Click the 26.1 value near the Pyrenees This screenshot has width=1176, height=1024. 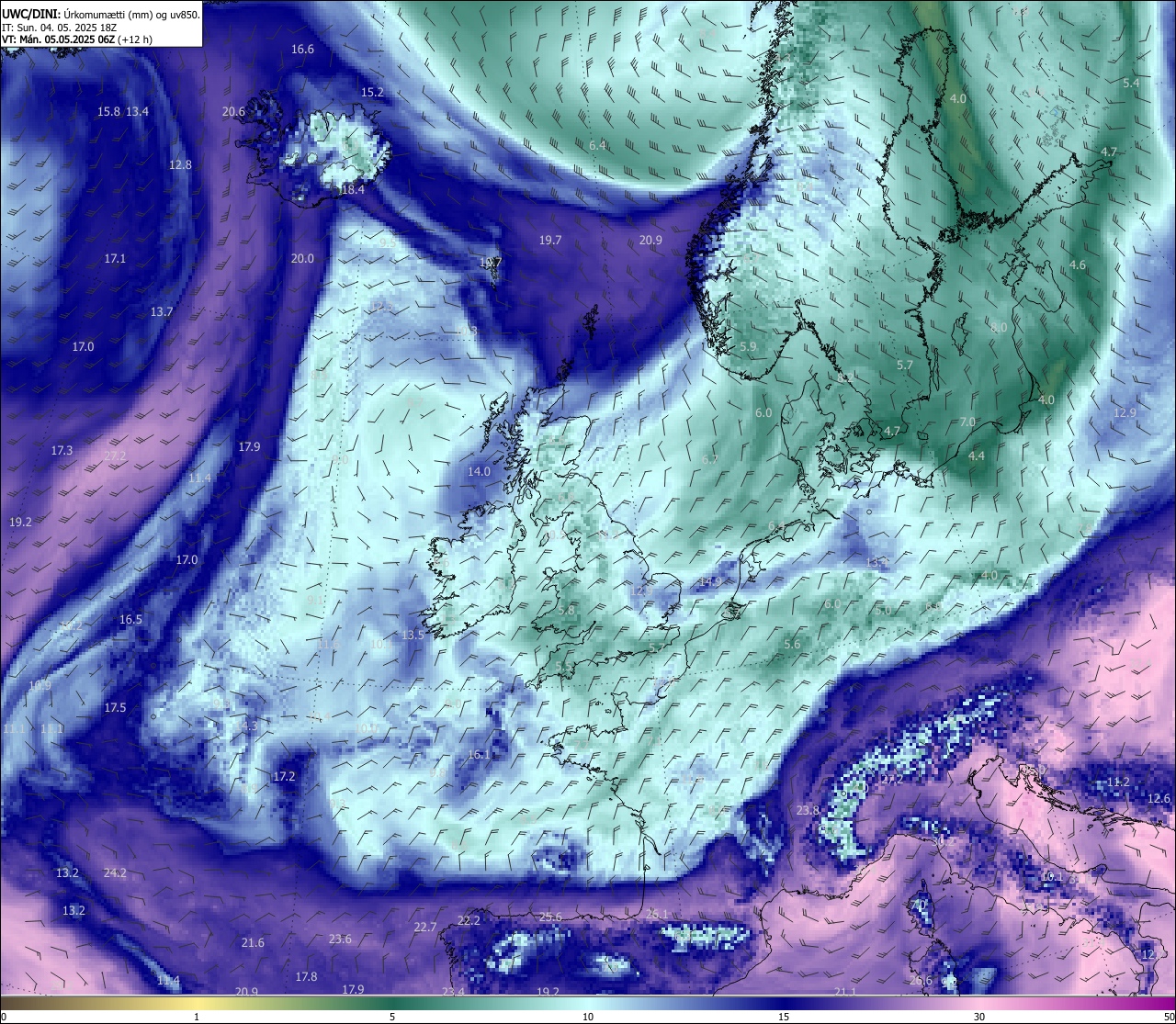coord(657,915)
